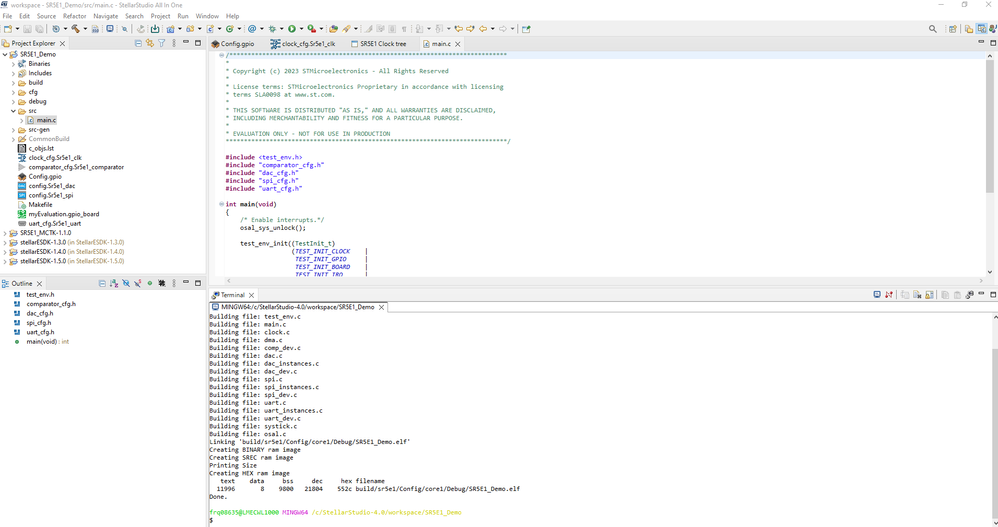Toggle Hide Fields in Outline view
998x527 pixels.
tap(126, 283)
